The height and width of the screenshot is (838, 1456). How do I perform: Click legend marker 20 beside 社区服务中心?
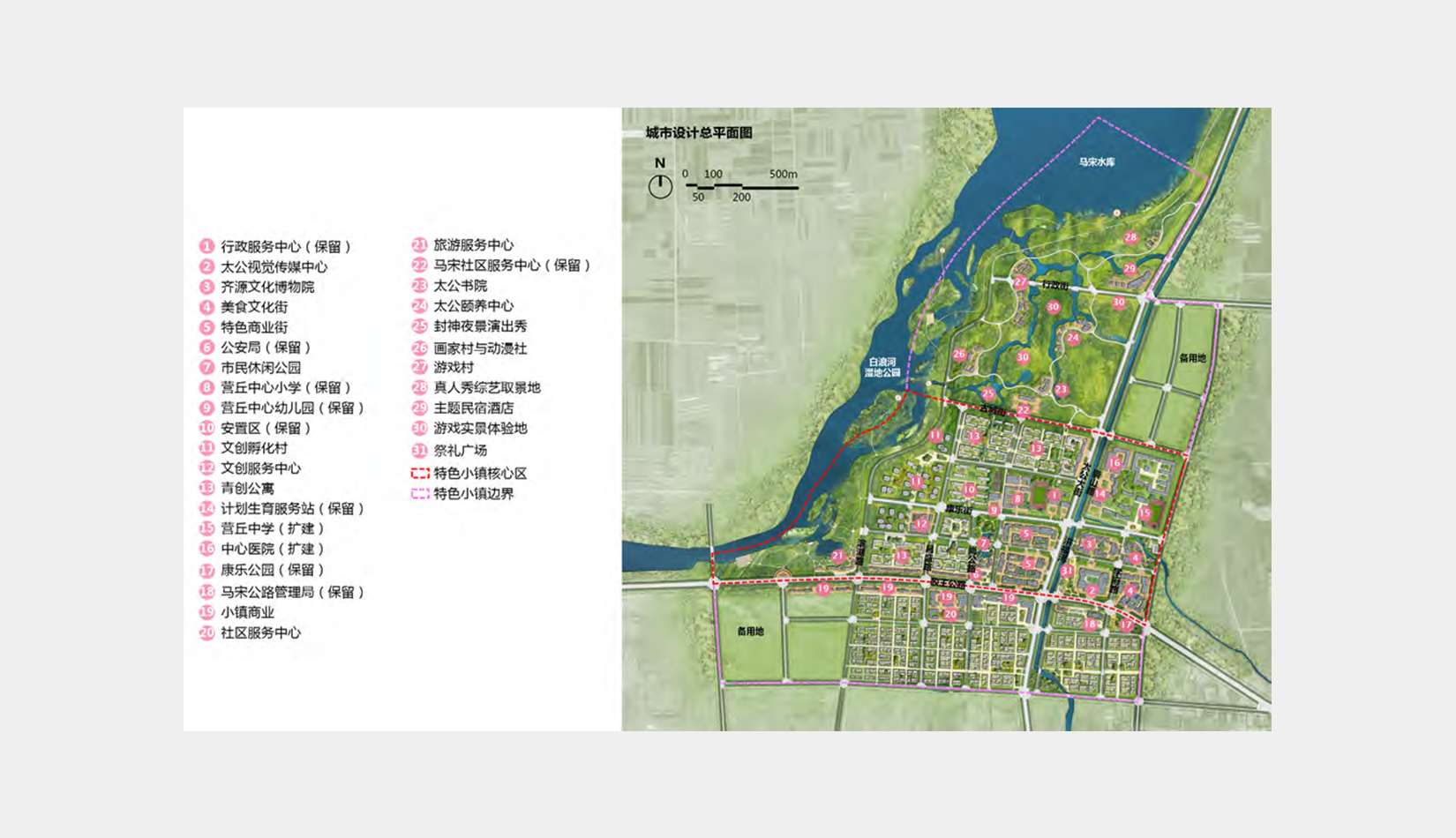(206, 632)
